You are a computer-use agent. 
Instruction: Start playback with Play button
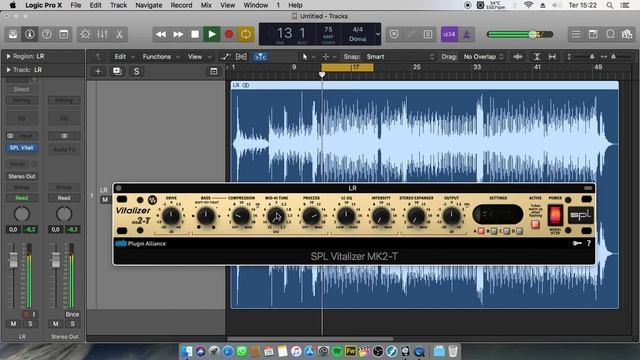click(212, 34)
